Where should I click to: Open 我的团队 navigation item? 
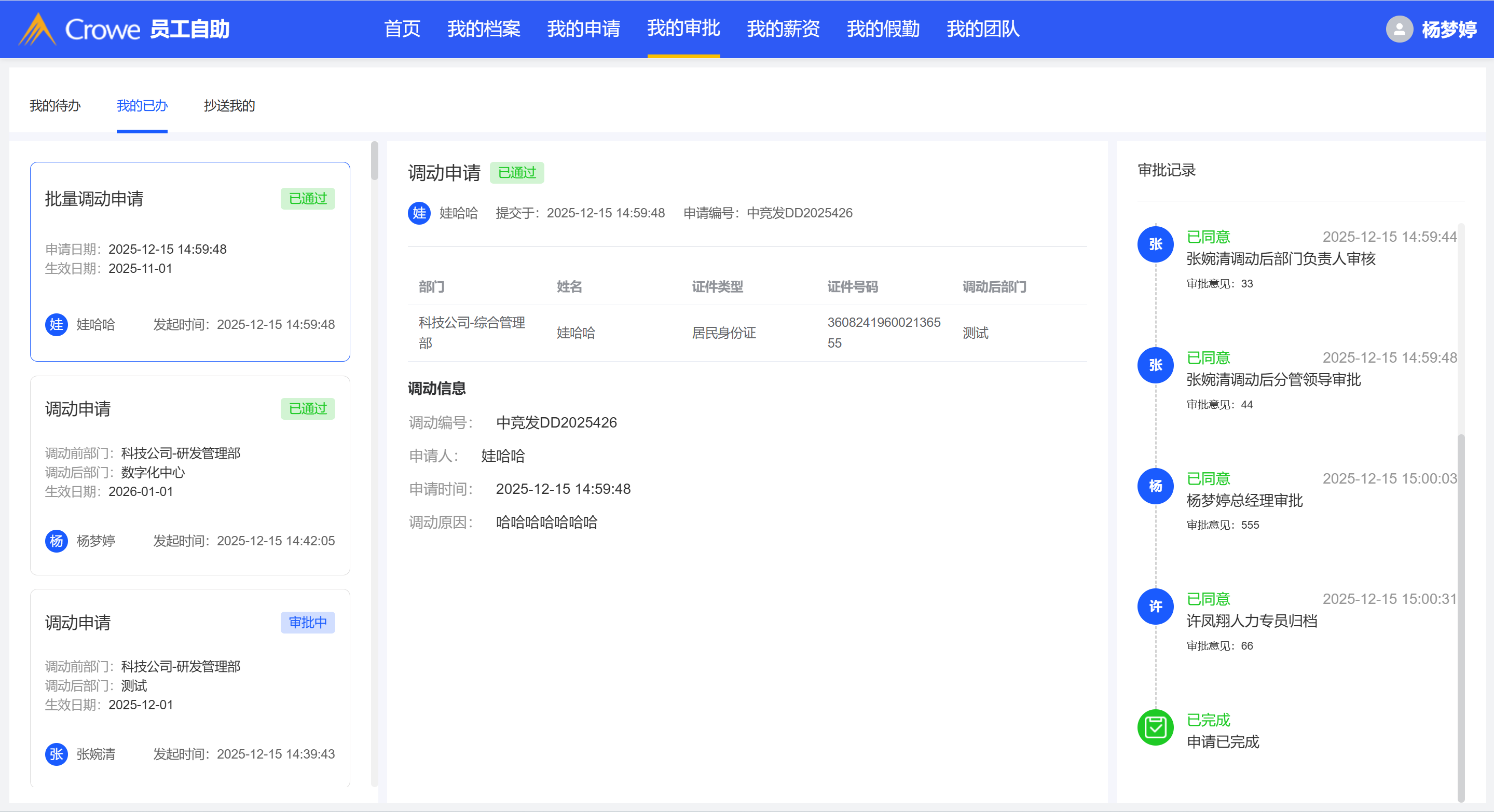pos(982,29)
